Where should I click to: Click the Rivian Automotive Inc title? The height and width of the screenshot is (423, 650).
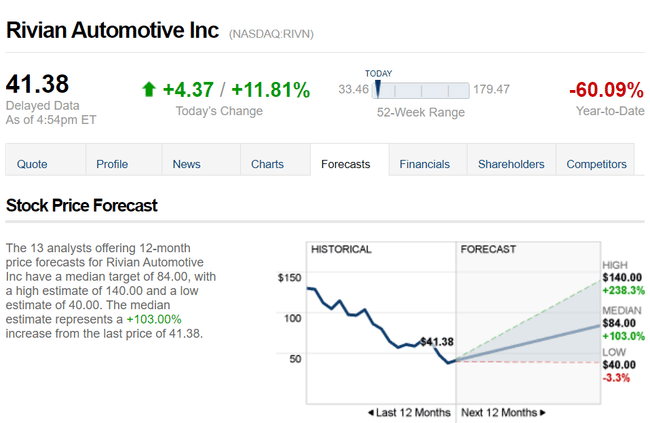tap(112, 29)
